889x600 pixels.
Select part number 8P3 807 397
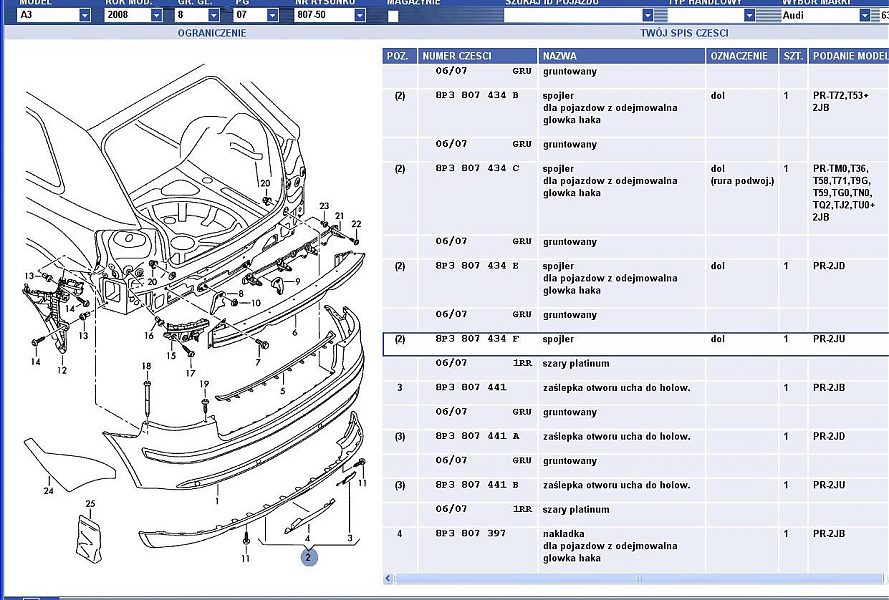click(471, 534)
